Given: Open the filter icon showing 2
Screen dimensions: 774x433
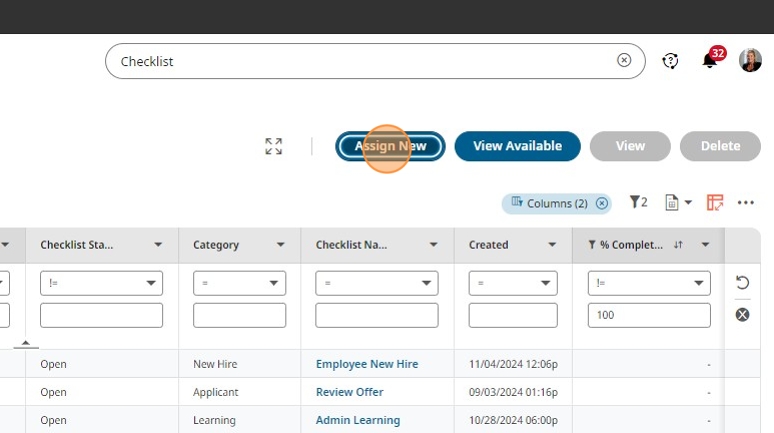Looking at the screenshot, I should [638, 202].
